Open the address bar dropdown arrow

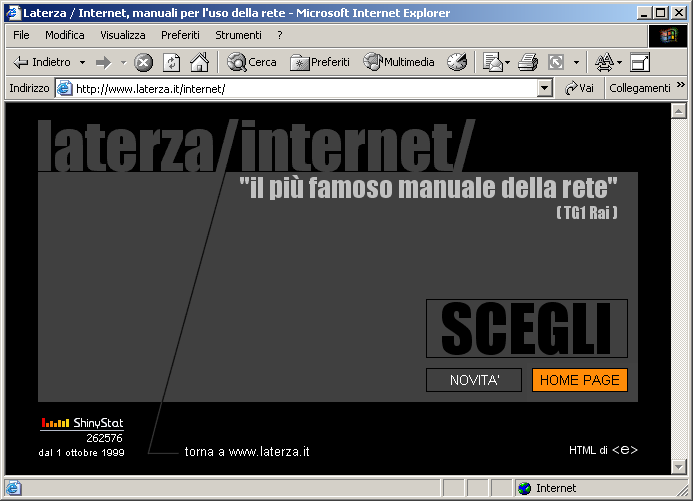[545, 88]
